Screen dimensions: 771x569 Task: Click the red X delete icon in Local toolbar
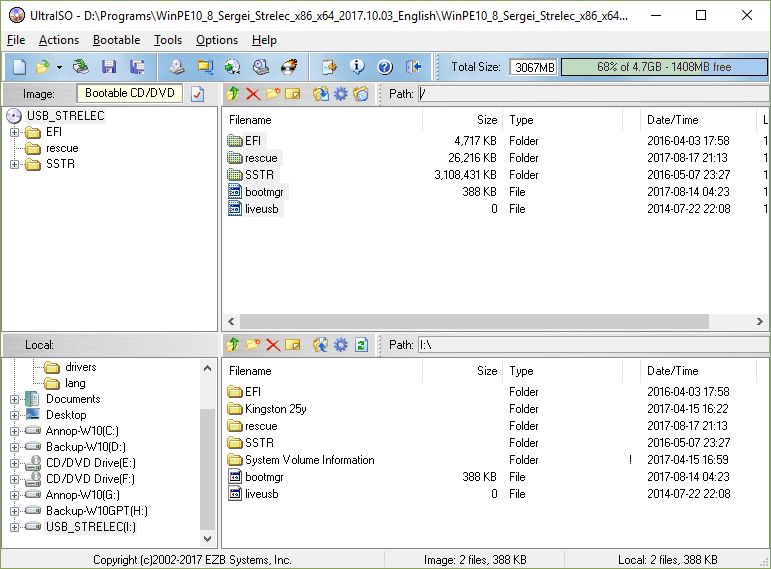273,345
